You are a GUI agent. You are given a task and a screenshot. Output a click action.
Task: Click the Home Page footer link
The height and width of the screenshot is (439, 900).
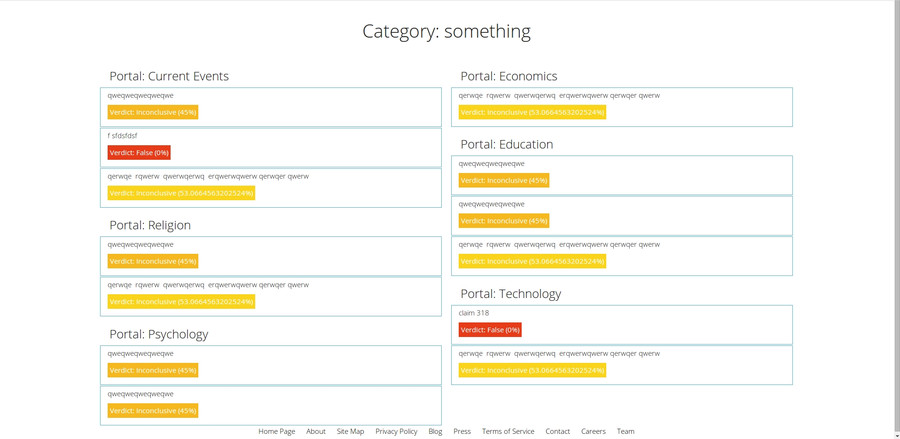coord(276,431)
